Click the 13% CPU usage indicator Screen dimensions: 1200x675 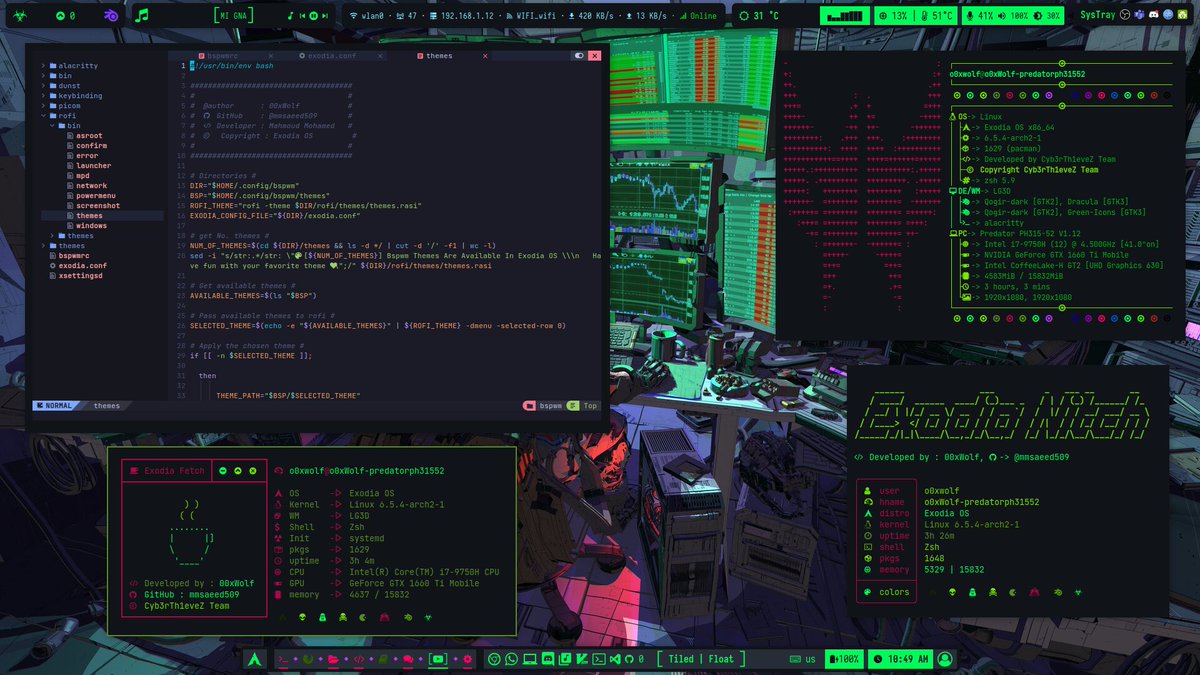tap(891, 16)
